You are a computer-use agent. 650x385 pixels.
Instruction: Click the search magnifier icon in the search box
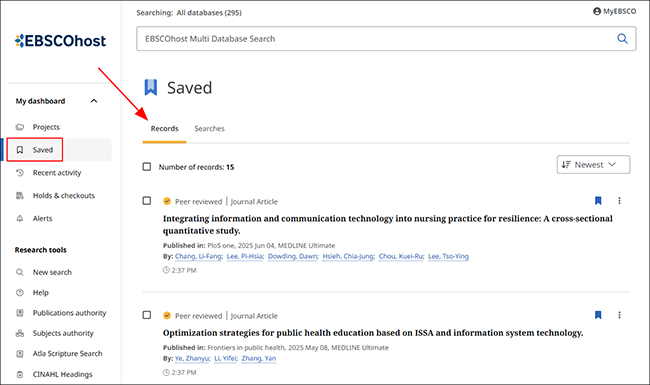coord(622,39)
